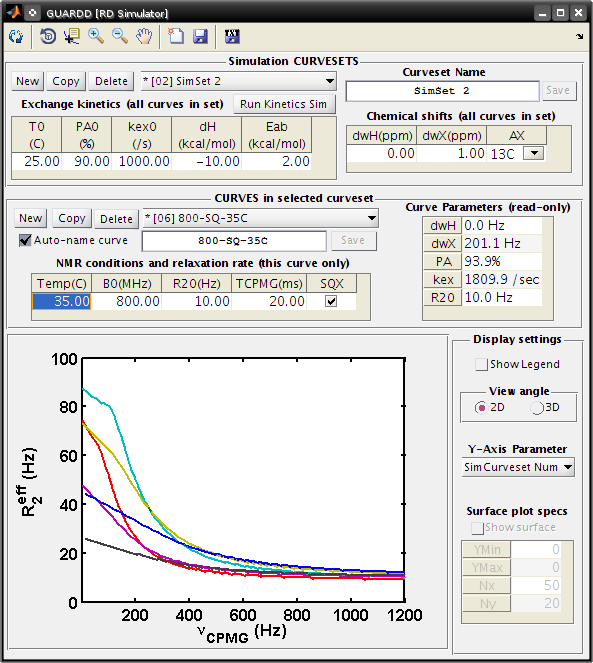Select the Zoom Out magnifier tool

[x=120, y=36]
